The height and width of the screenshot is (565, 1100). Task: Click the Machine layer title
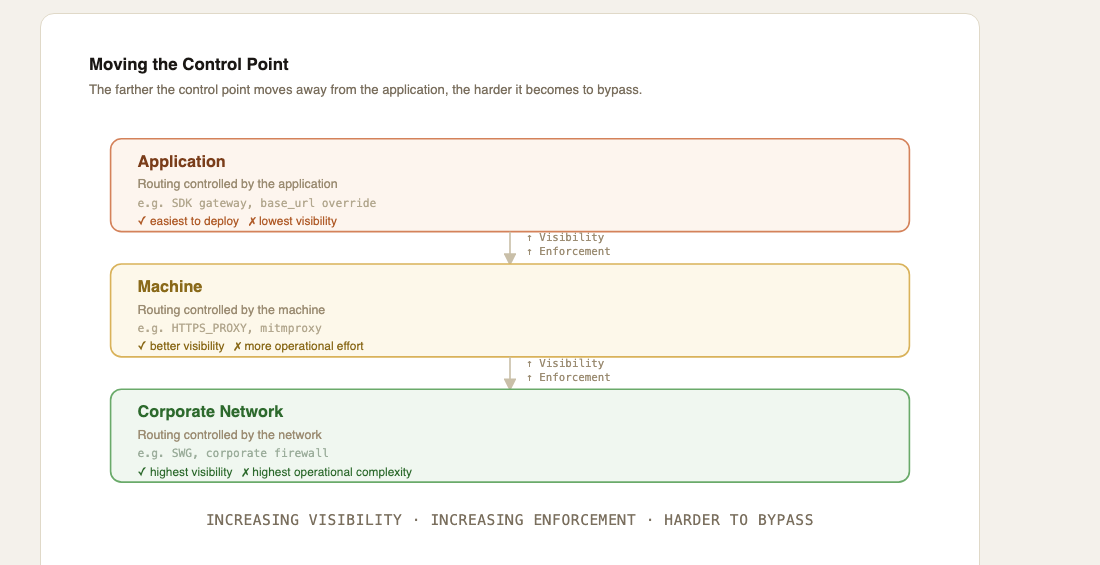point(170,286)
